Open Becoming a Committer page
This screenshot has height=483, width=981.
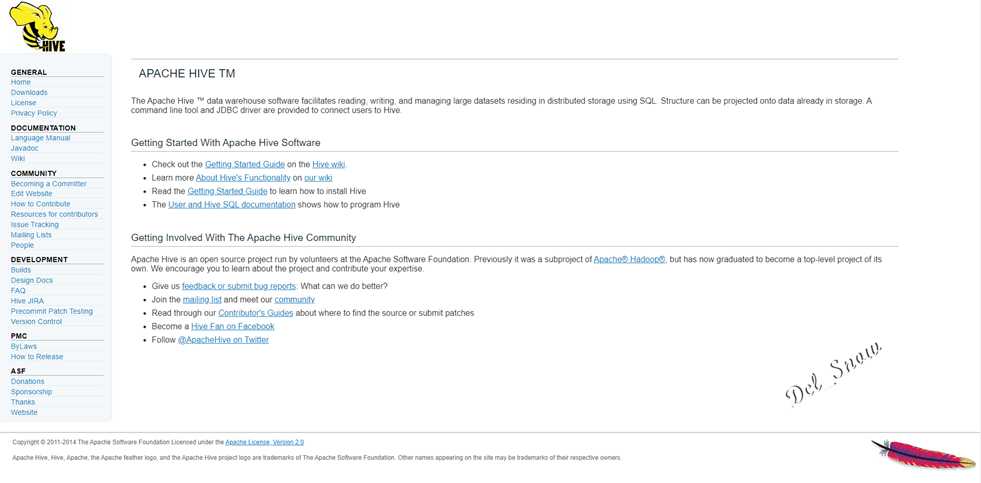pyautogui.click(x=48, y=184)
